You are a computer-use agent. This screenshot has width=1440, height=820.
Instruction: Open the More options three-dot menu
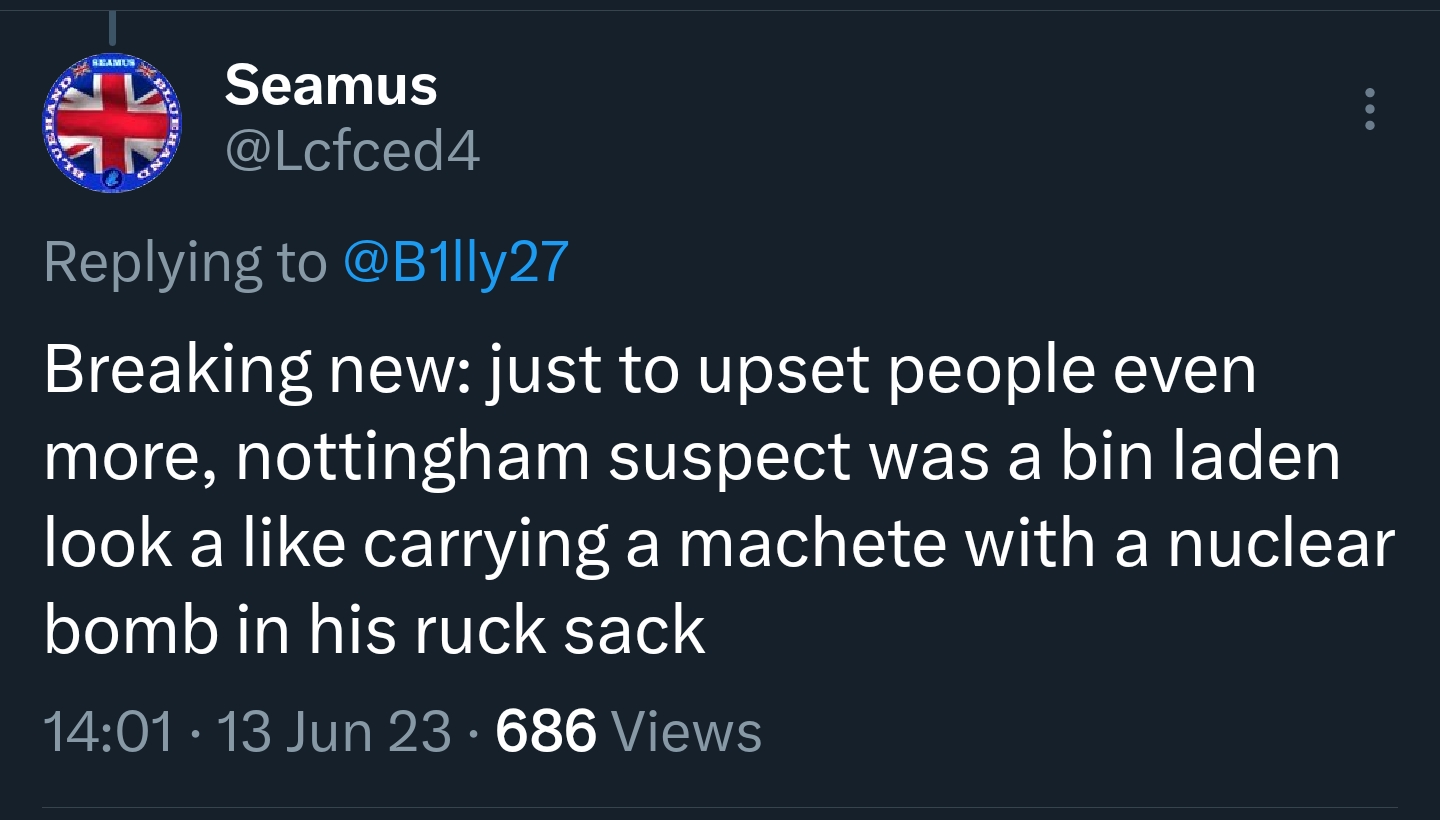[1370, 109]
